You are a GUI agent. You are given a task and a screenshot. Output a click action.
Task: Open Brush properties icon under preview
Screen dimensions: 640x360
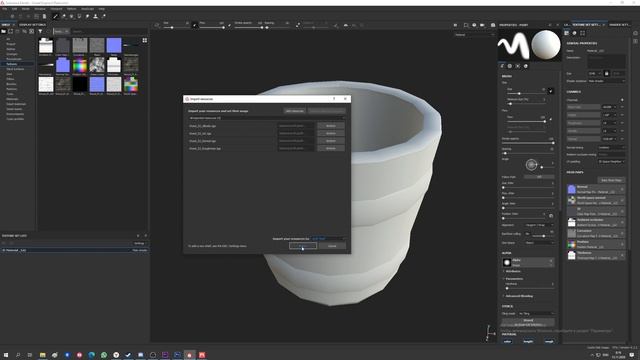[x=502, y=66]
